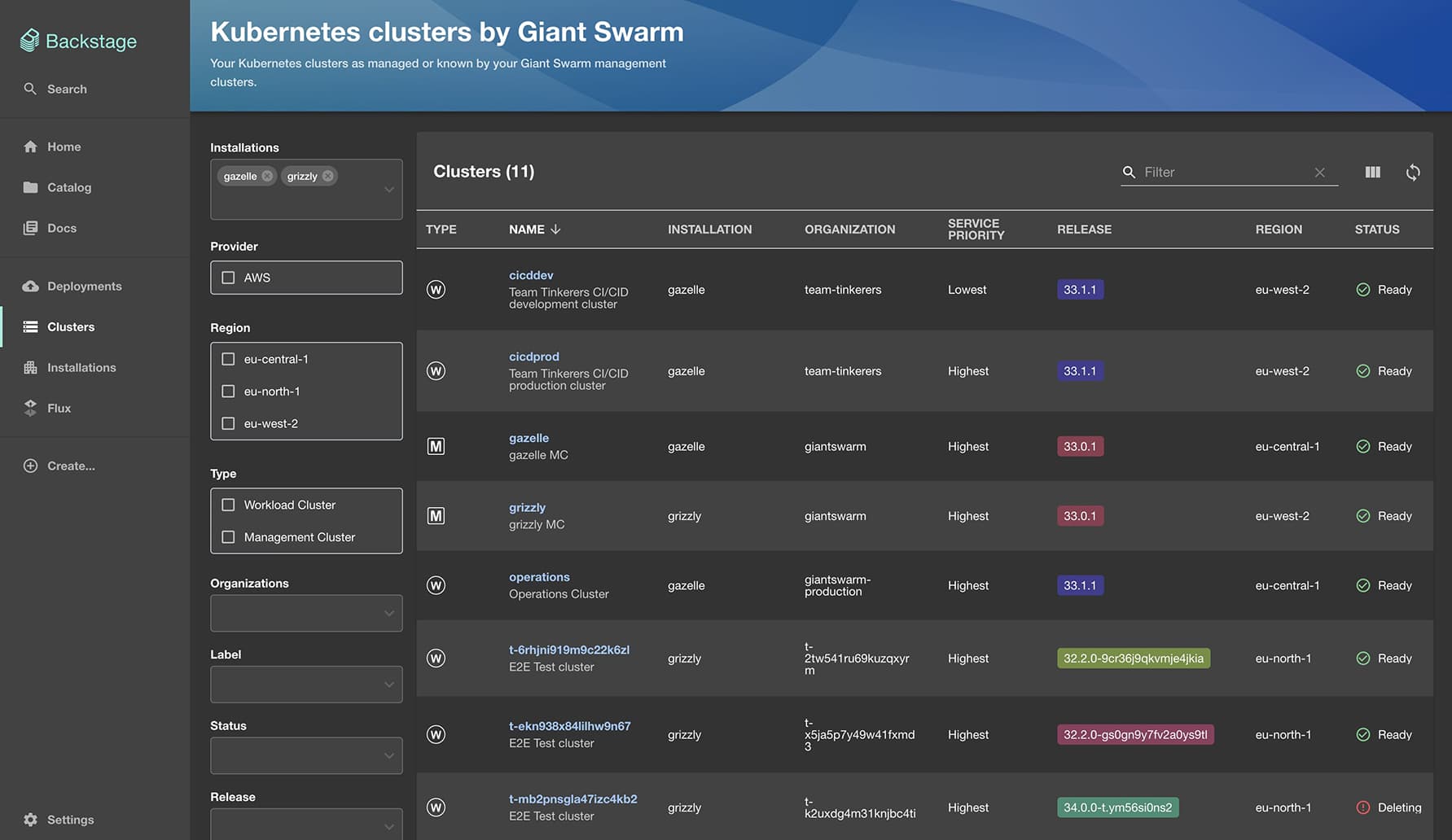Enable the AWS provider filter
The width and height of the screenshot is (1452, 840).
[x=228, y=277]
